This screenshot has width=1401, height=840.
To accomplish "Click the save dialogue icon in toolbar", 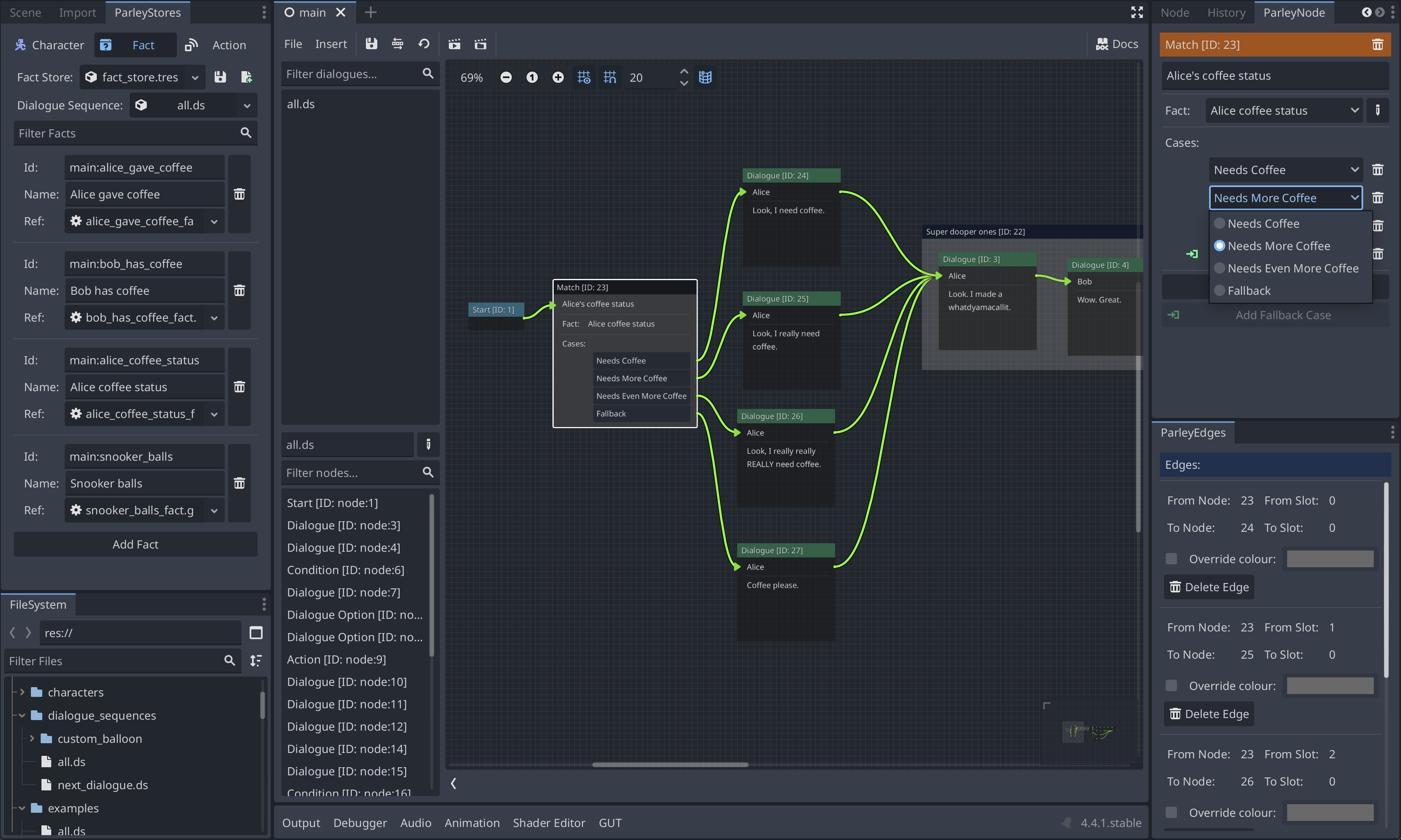I will pos(371,44).
